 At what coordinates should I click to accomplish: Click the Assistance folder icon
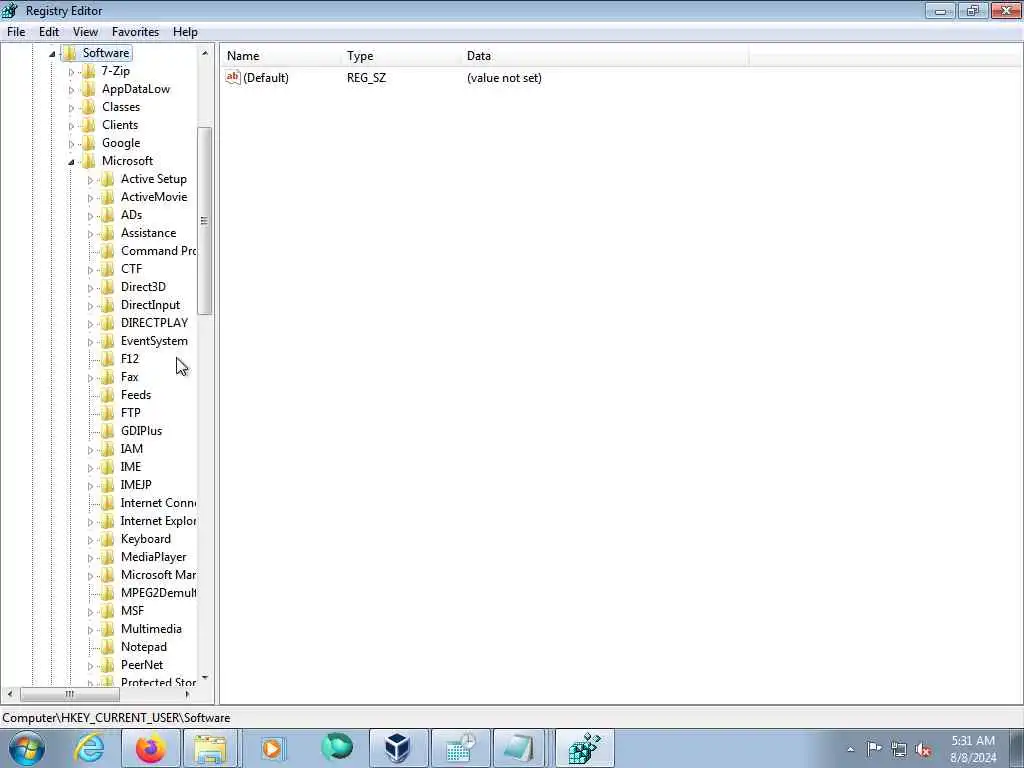[108, 232]
